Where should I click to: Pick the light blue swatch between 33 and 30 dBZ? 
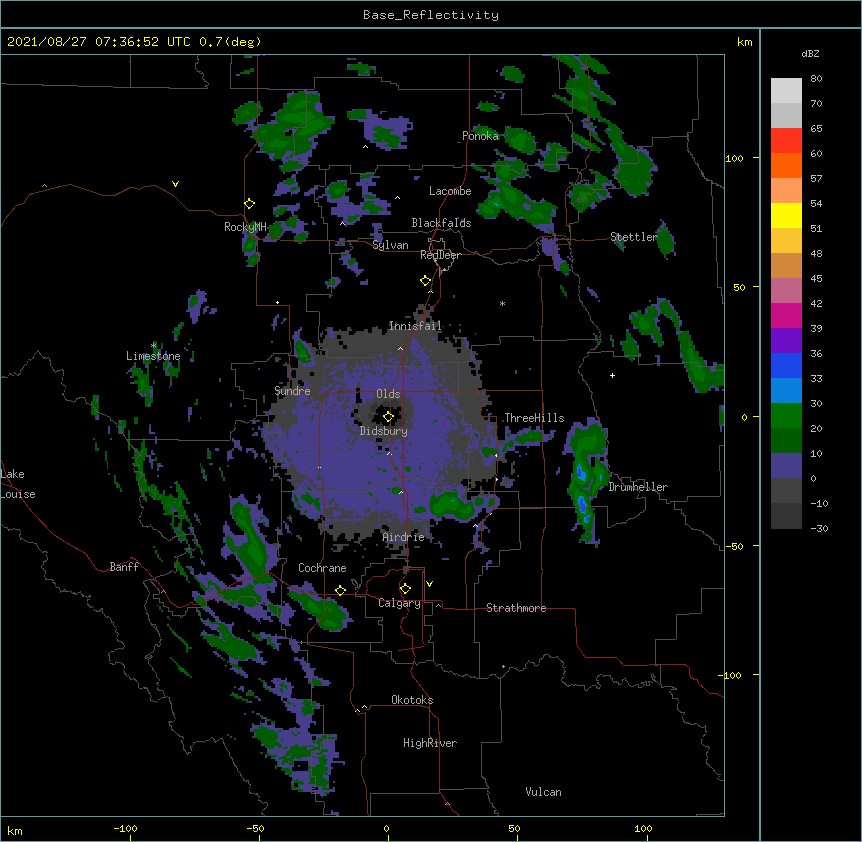[x=786, y=390]
